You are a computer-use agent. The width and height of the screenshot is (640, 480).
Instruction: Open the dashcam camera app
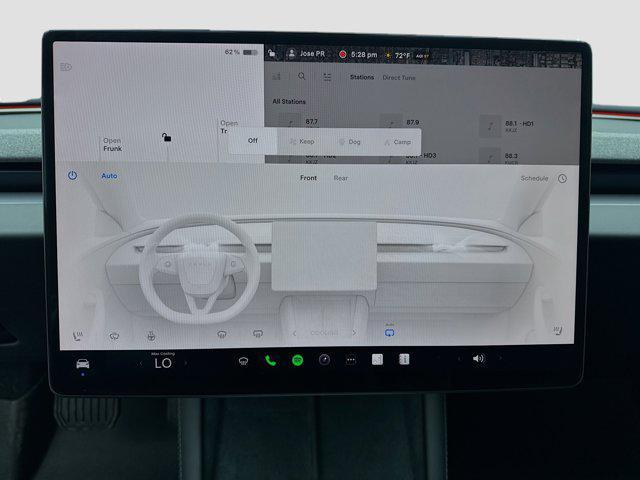[324, 360]
